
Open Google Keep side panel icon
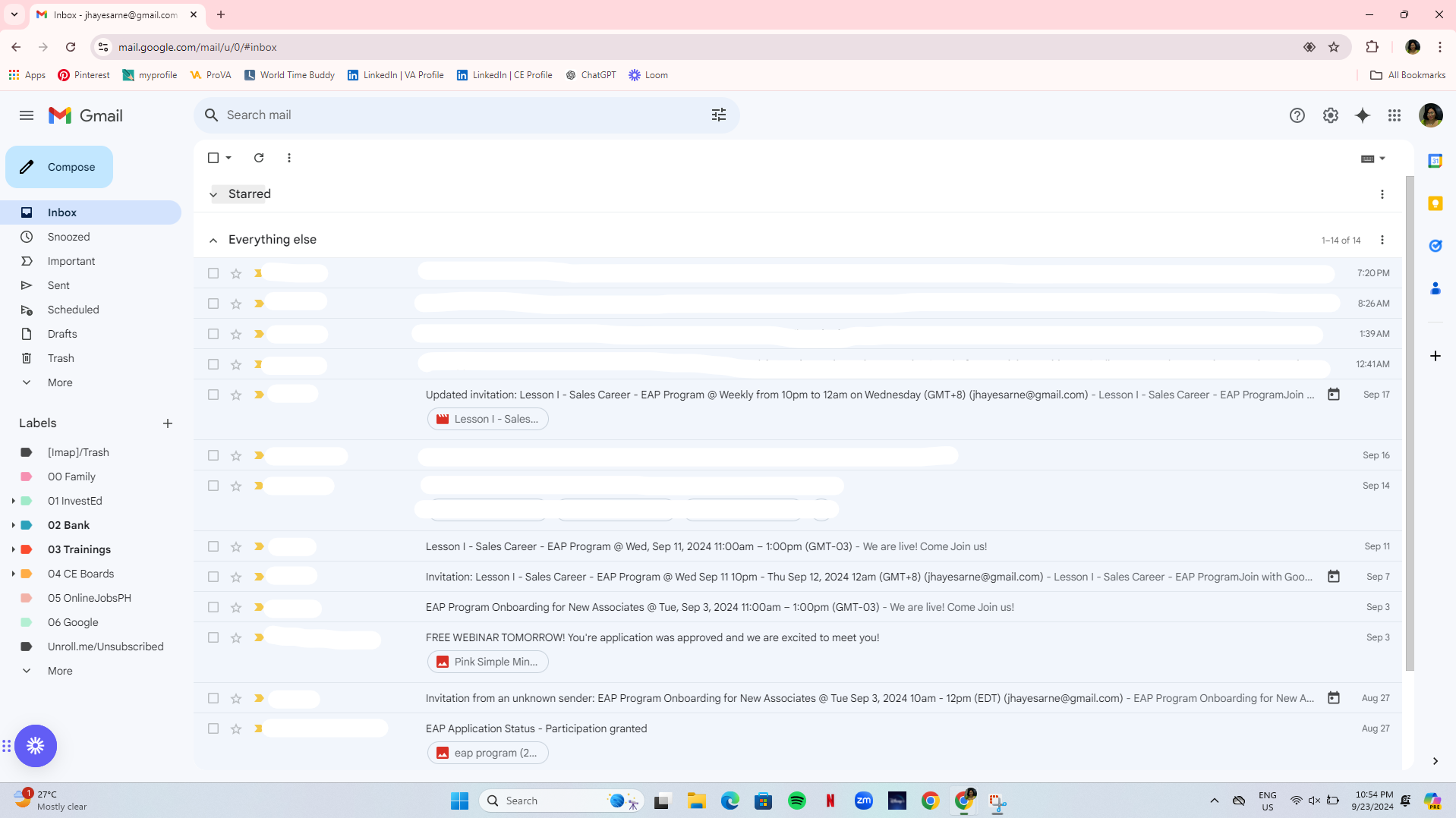(1435, 203)
